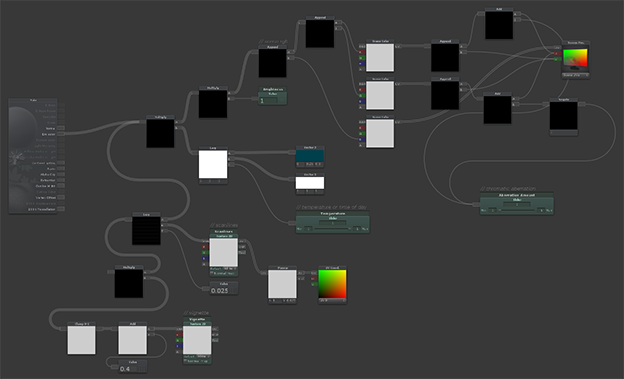Toggle the Vignette normal map checkbox

point(185,361)
